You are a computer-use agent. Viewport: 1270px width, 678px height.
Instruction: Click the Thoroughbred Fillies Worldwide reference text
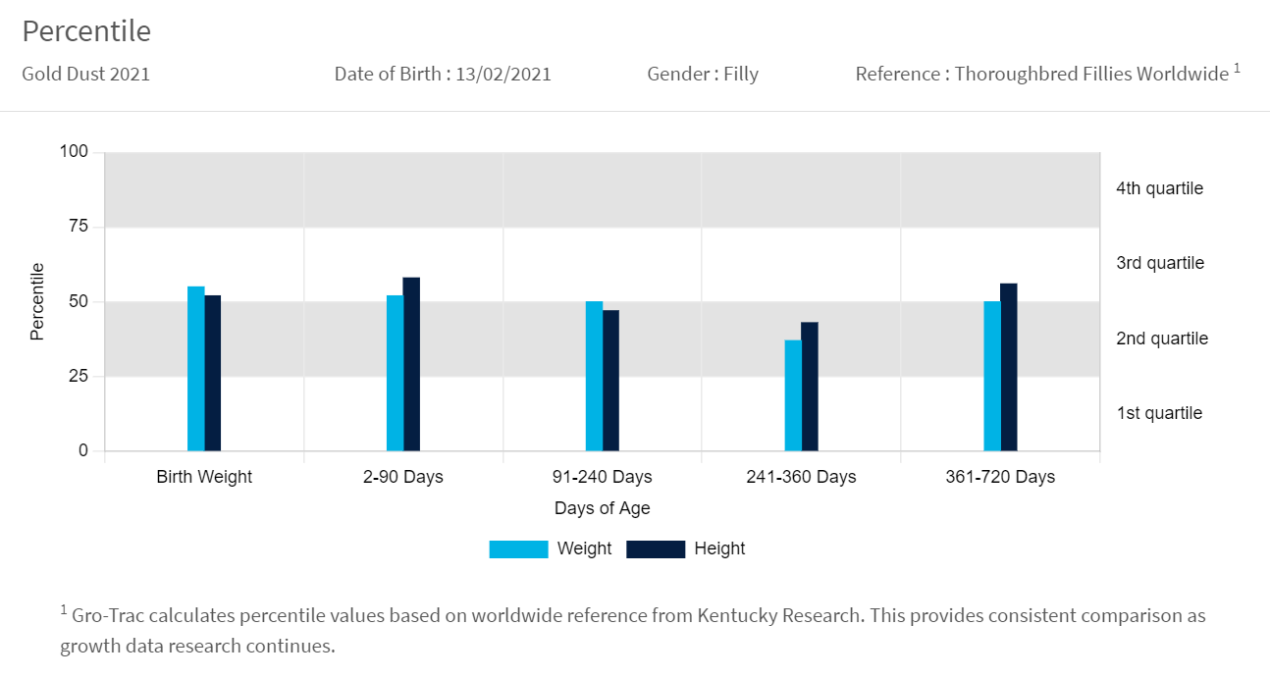(x=1091, y=74)
